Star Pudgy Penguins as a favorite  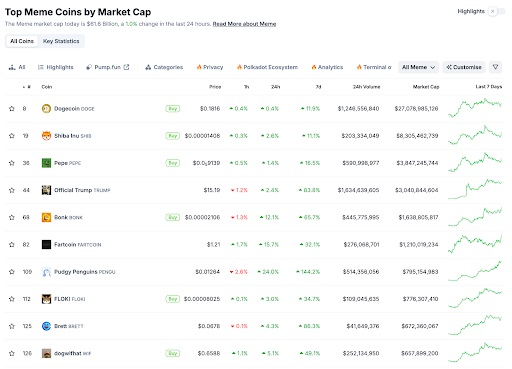12,272
